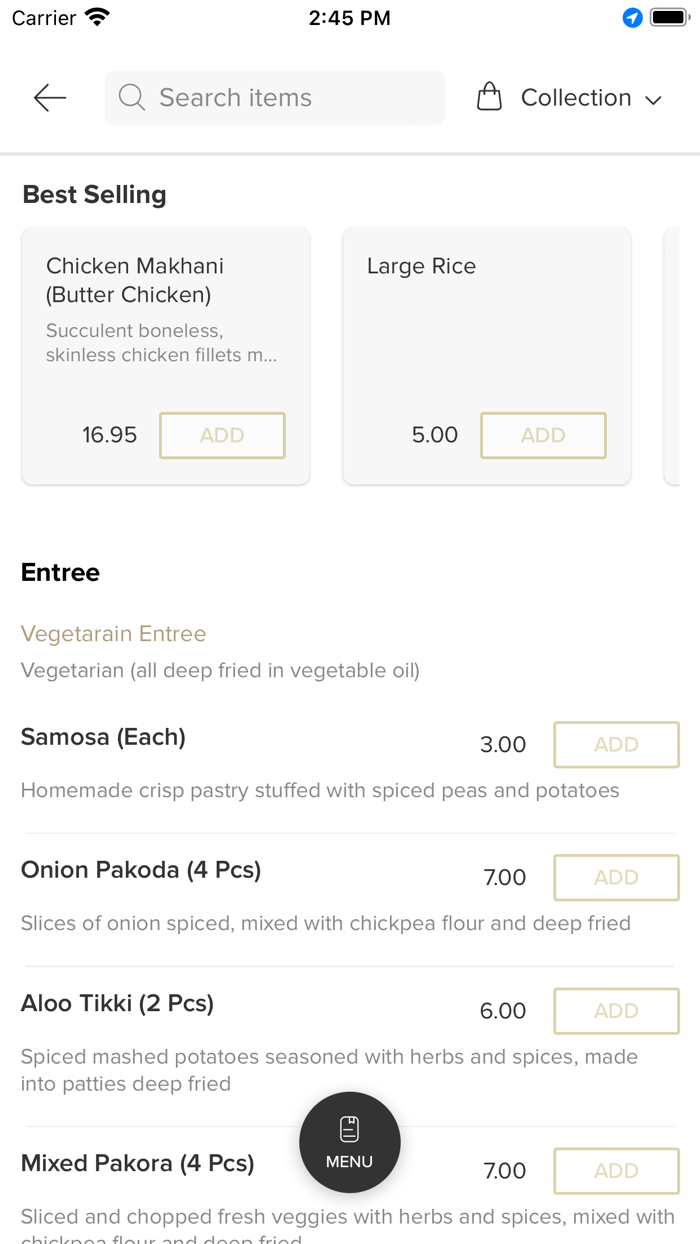The image size is (700, 1244).
Task: Tap ADD beside Aloo Tikki (2 Pcs)
Action: coord(616,1011)
